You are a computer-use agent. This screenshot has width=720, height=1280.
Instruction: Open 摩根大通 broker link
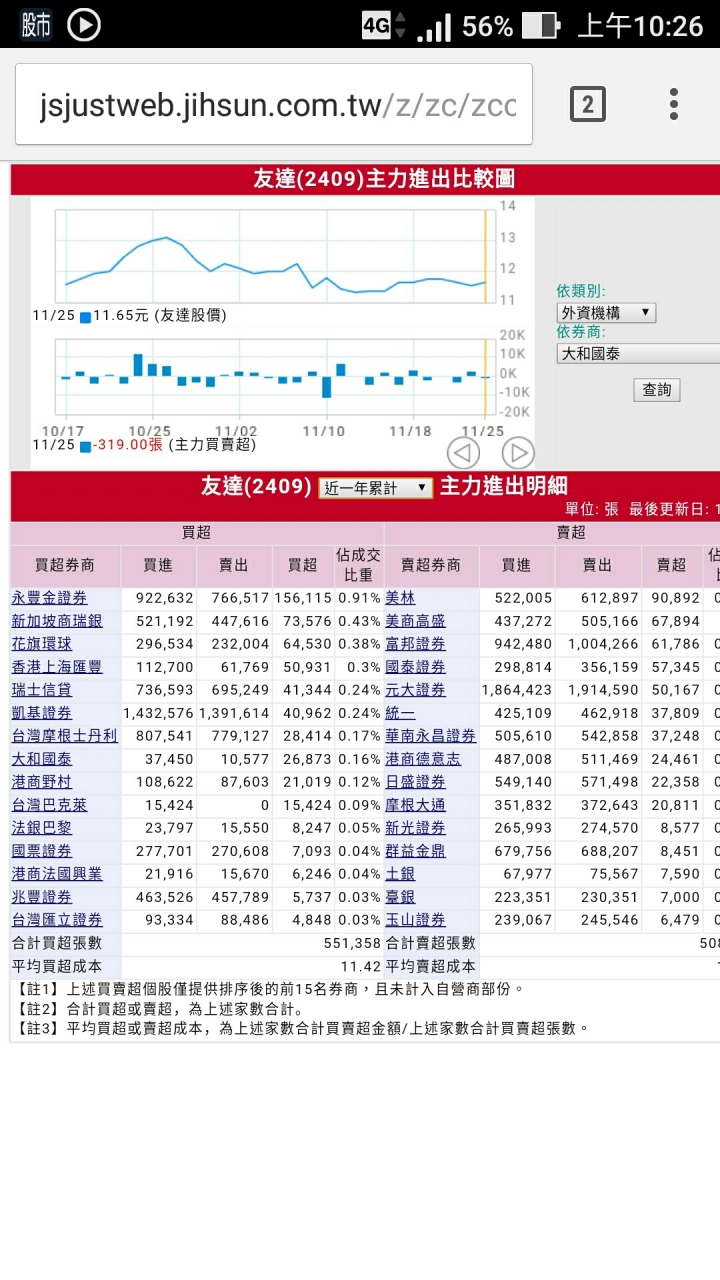coord(415,805)
